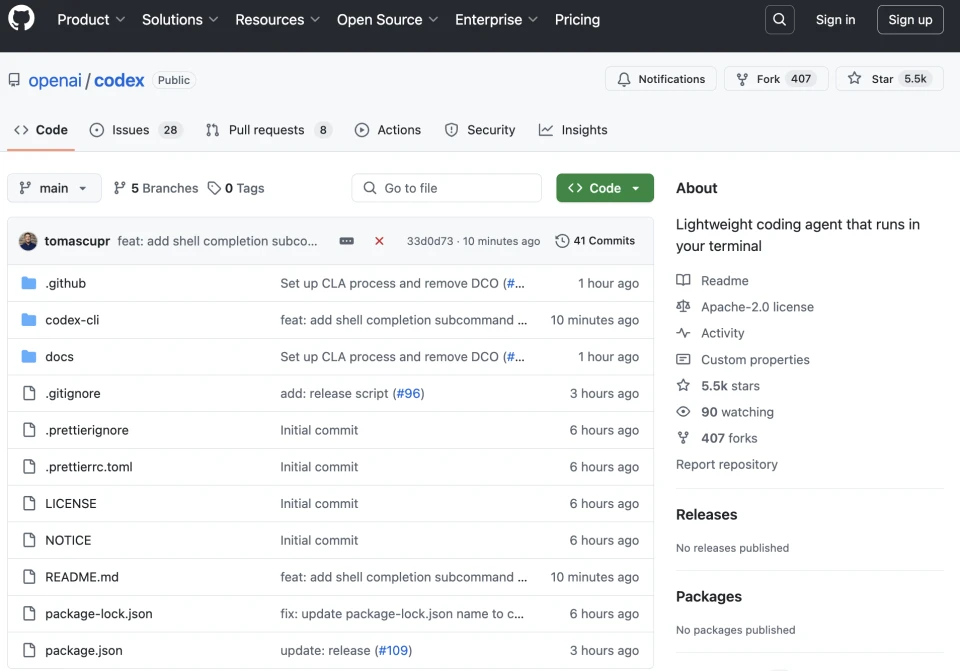Viewport: 960px width, 671px height.
Task: Switch to the Pull requests tab
Action: click(x=267, y=130)
